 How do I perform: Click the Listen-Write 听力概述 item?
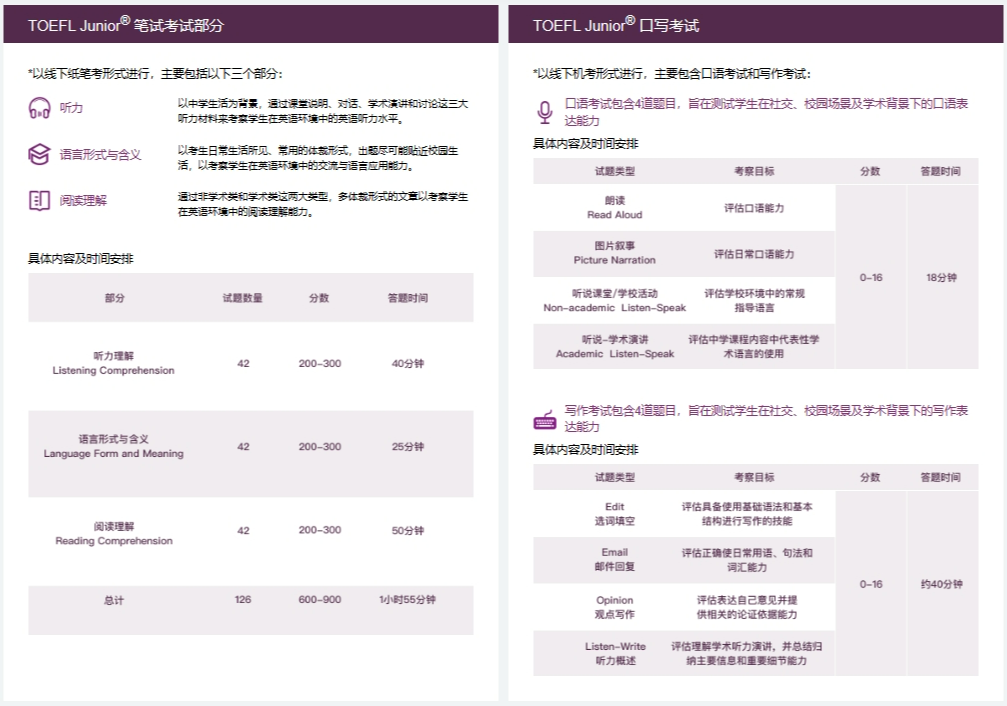(614, 653)
